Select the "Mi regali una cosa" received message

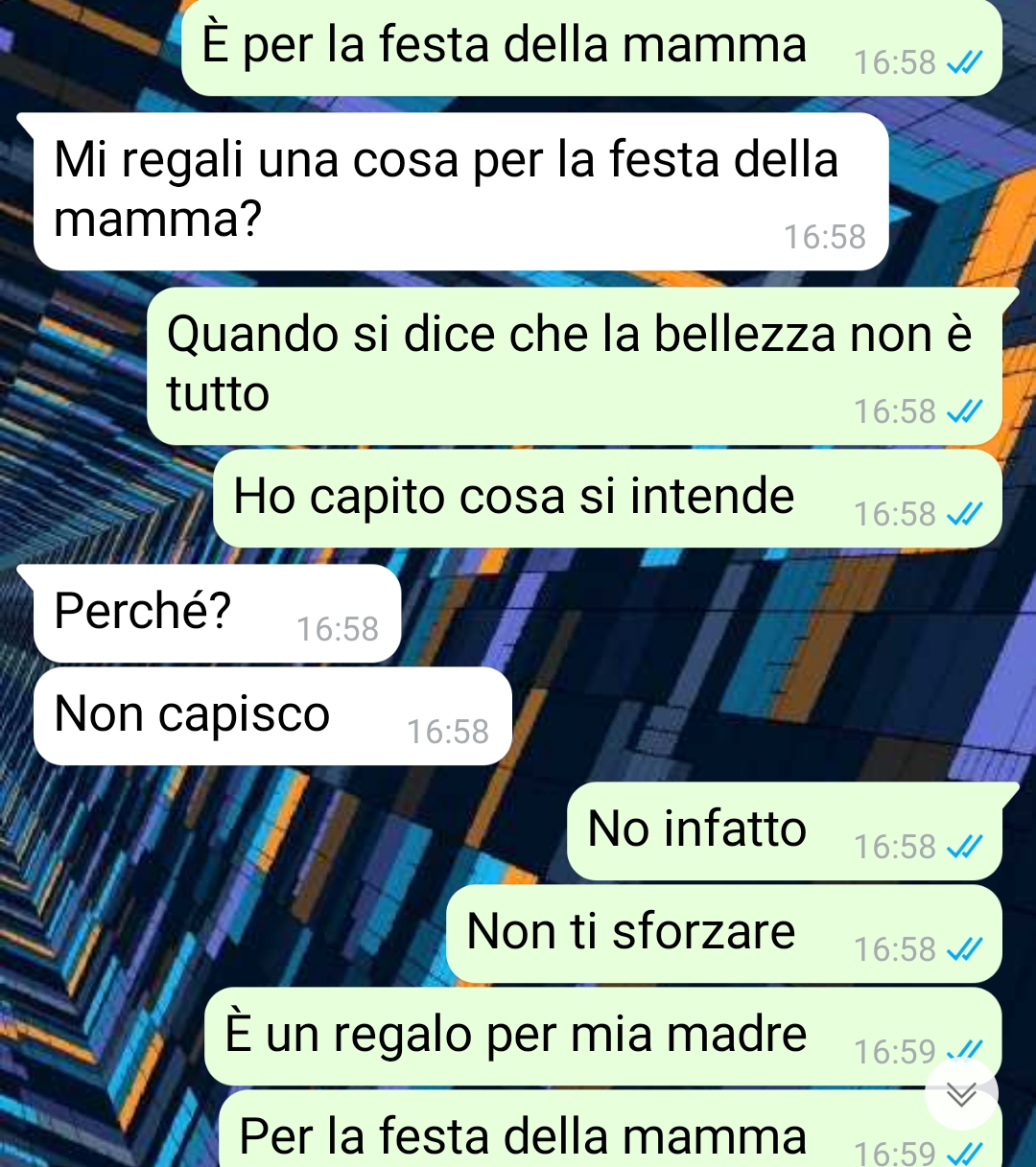tap(460, 192)
